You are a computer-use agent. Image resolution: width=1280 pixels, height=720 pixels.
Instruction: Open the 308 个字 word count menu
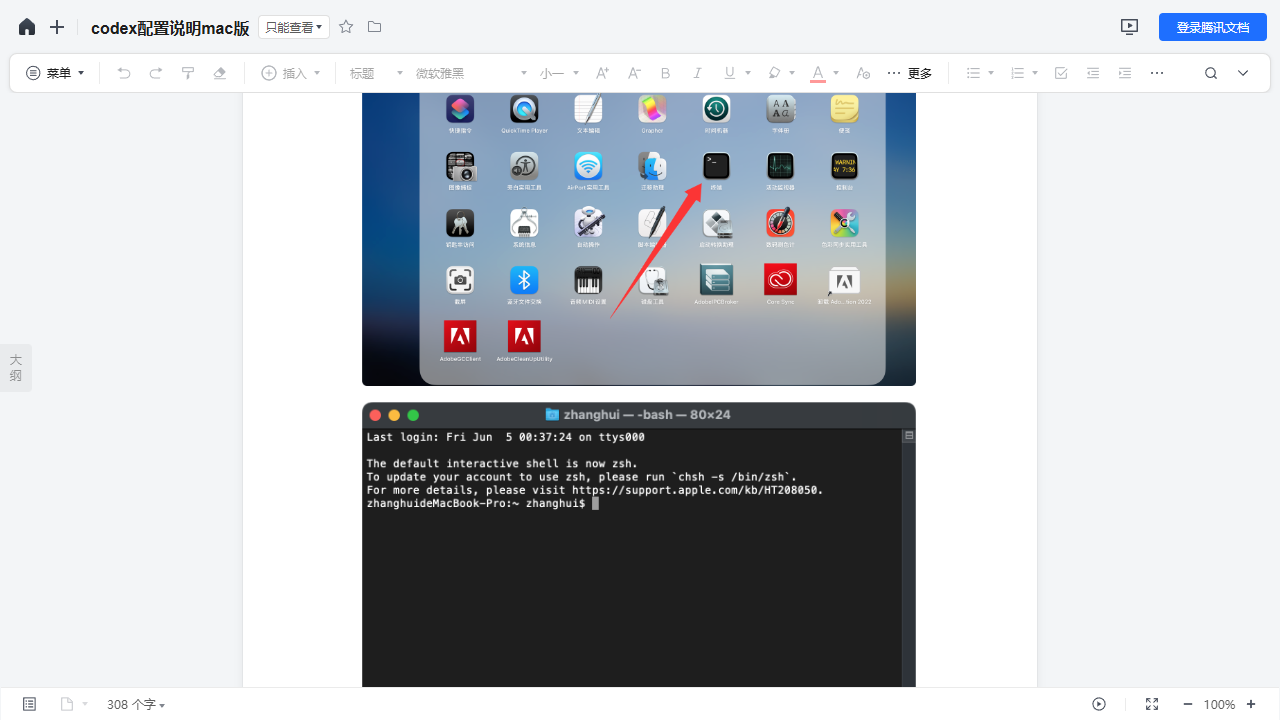tap(136, 704)
